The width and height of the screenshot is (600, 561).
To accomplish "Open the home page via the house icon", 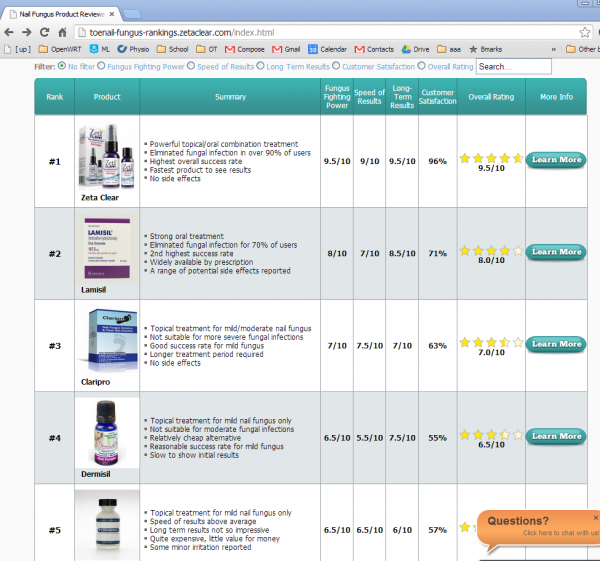I will (62, 32).
